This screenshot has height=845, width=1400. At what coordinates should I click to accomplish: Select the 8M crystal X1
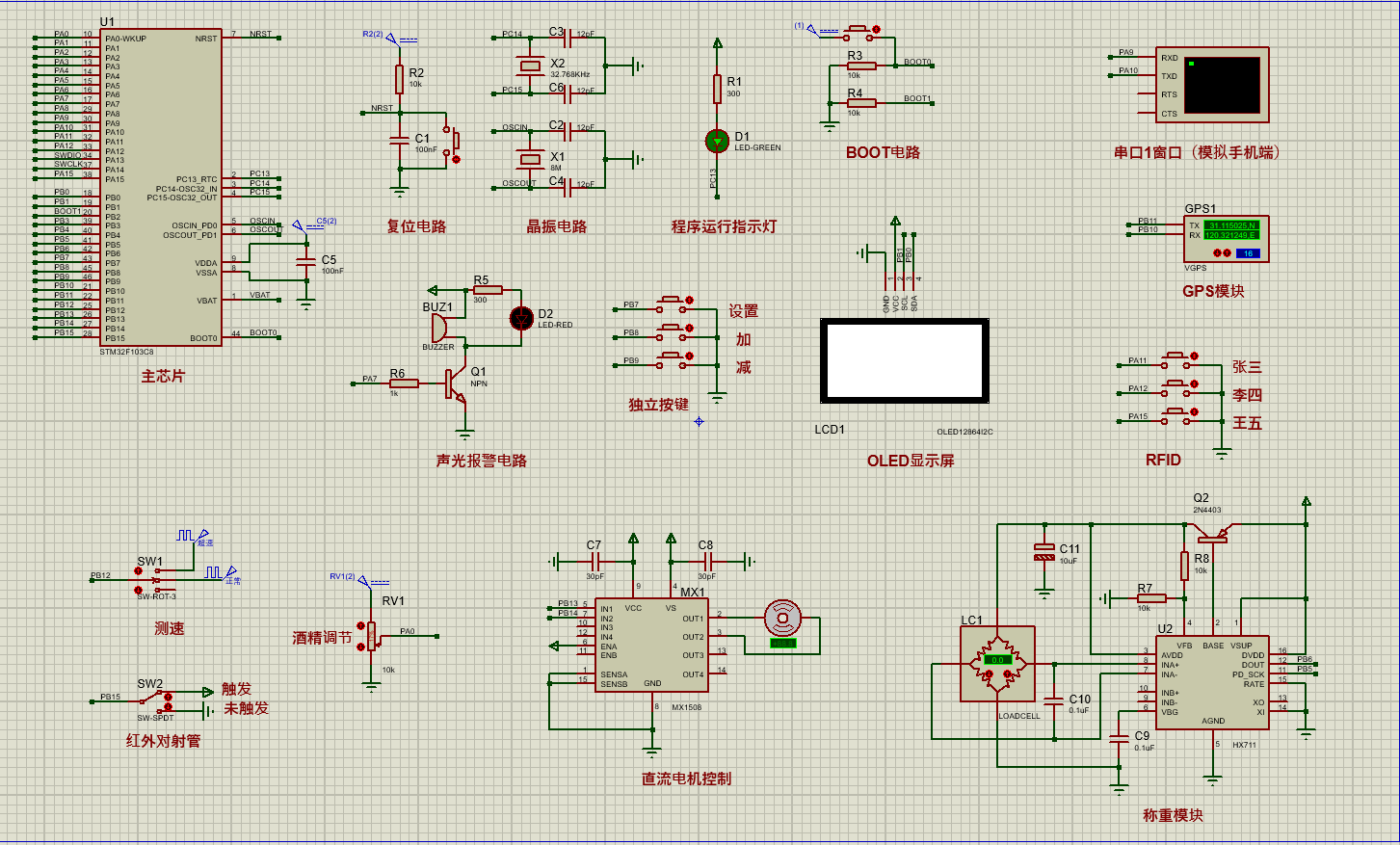530,158
